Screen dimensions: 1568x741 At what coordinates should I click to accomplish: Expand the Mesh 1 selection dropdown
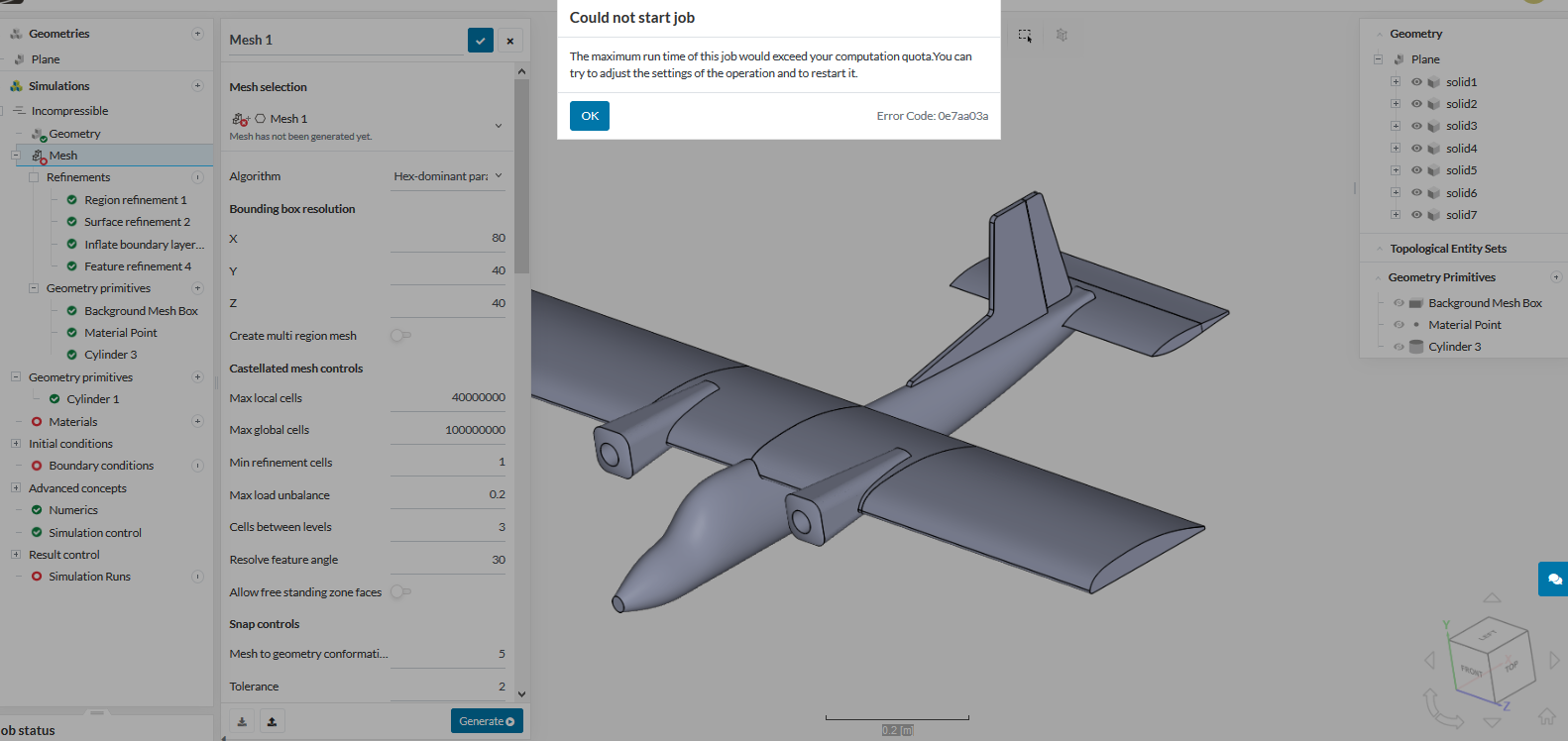(499, 126)
